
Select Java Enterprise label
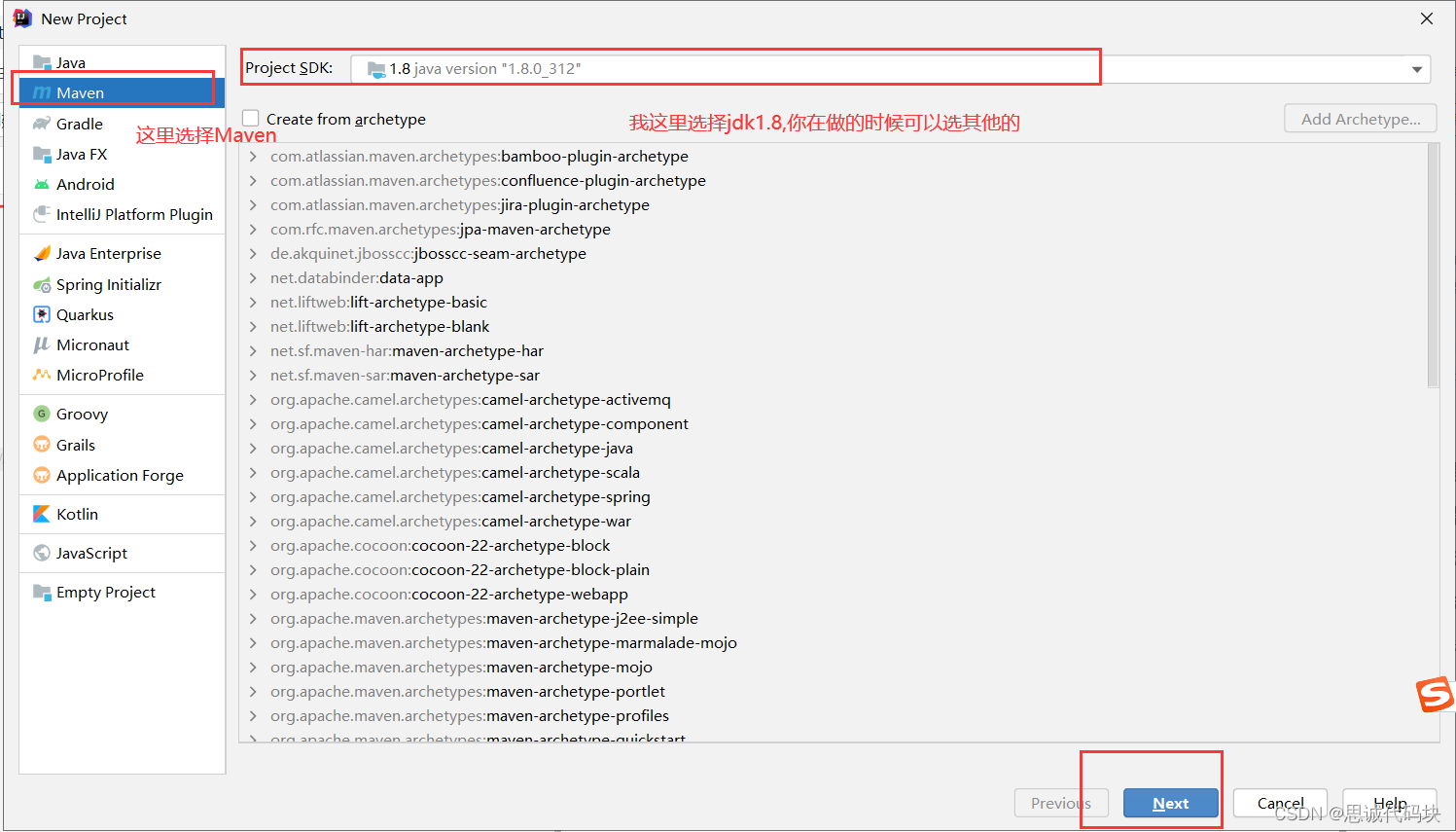[x=109, y=253]
